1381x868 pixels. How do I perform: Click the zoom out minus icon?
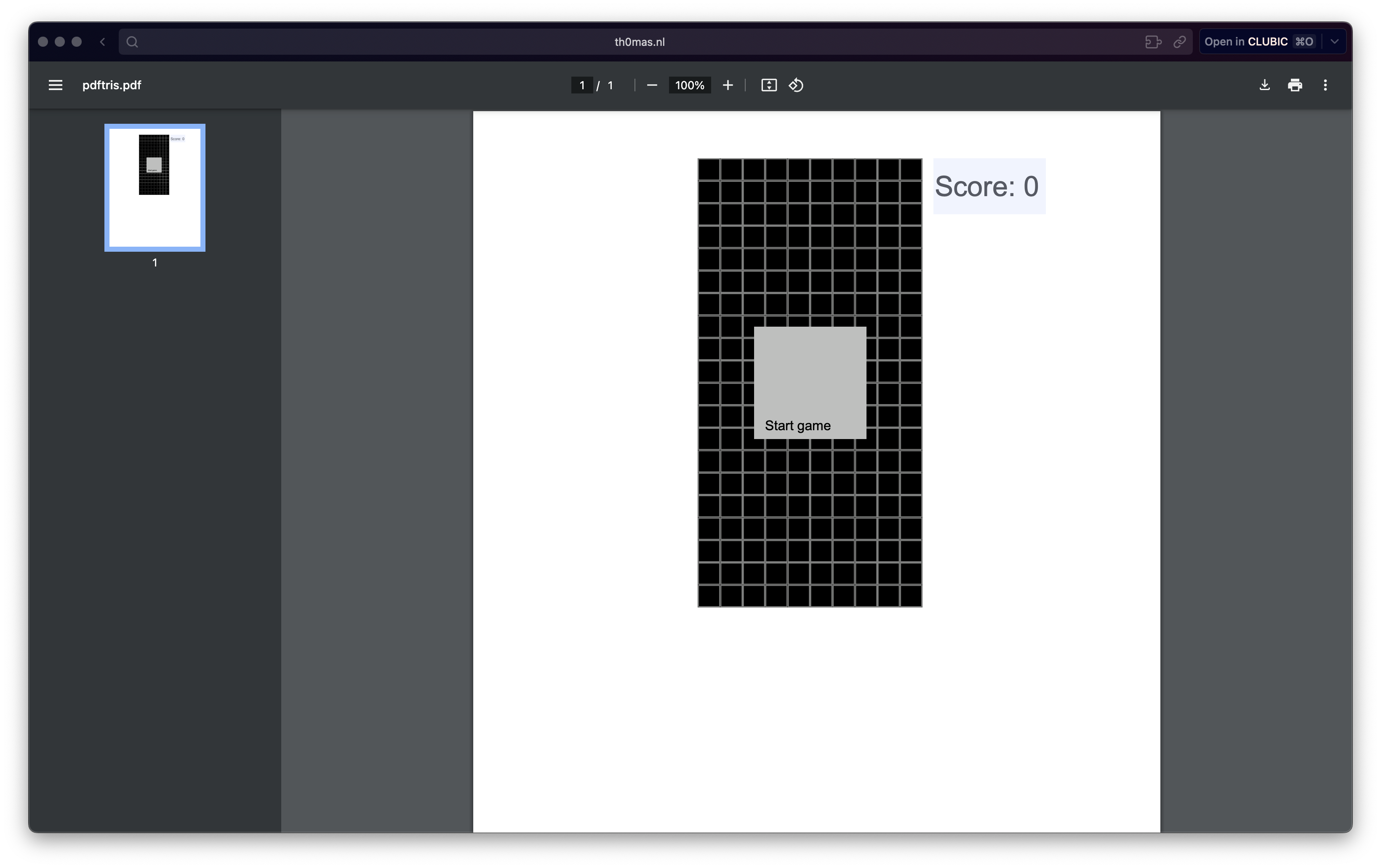click(x=651, y=85)
